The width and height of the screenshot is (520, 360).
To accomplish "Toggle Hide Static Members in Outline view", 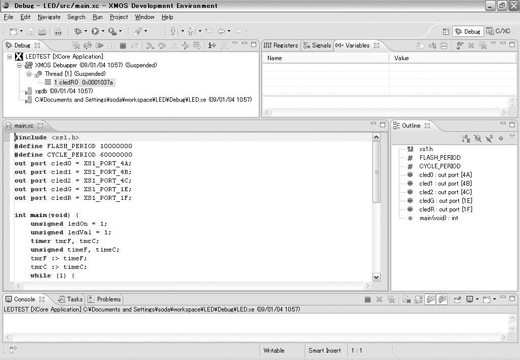I will [489, 138].
